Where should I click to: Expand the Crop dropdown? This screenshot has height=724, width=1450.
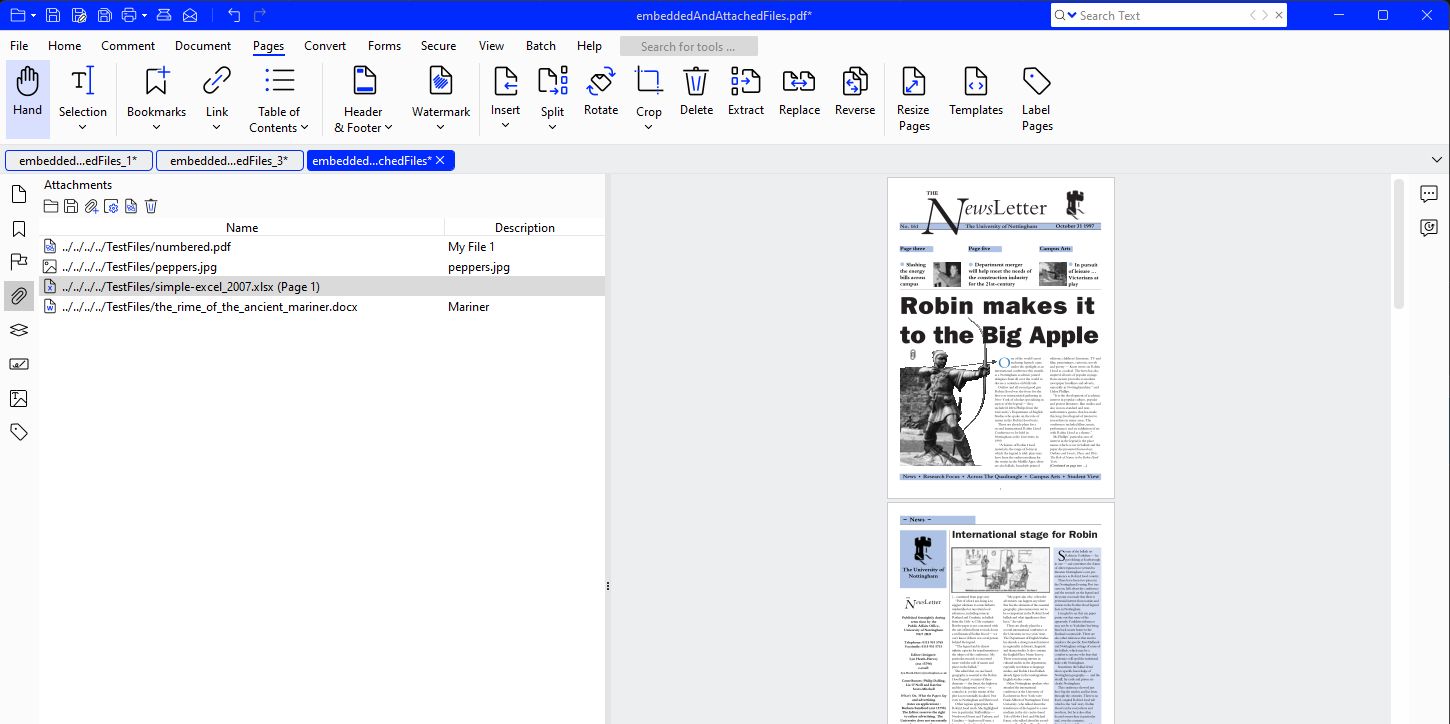[x=649, y=126]
